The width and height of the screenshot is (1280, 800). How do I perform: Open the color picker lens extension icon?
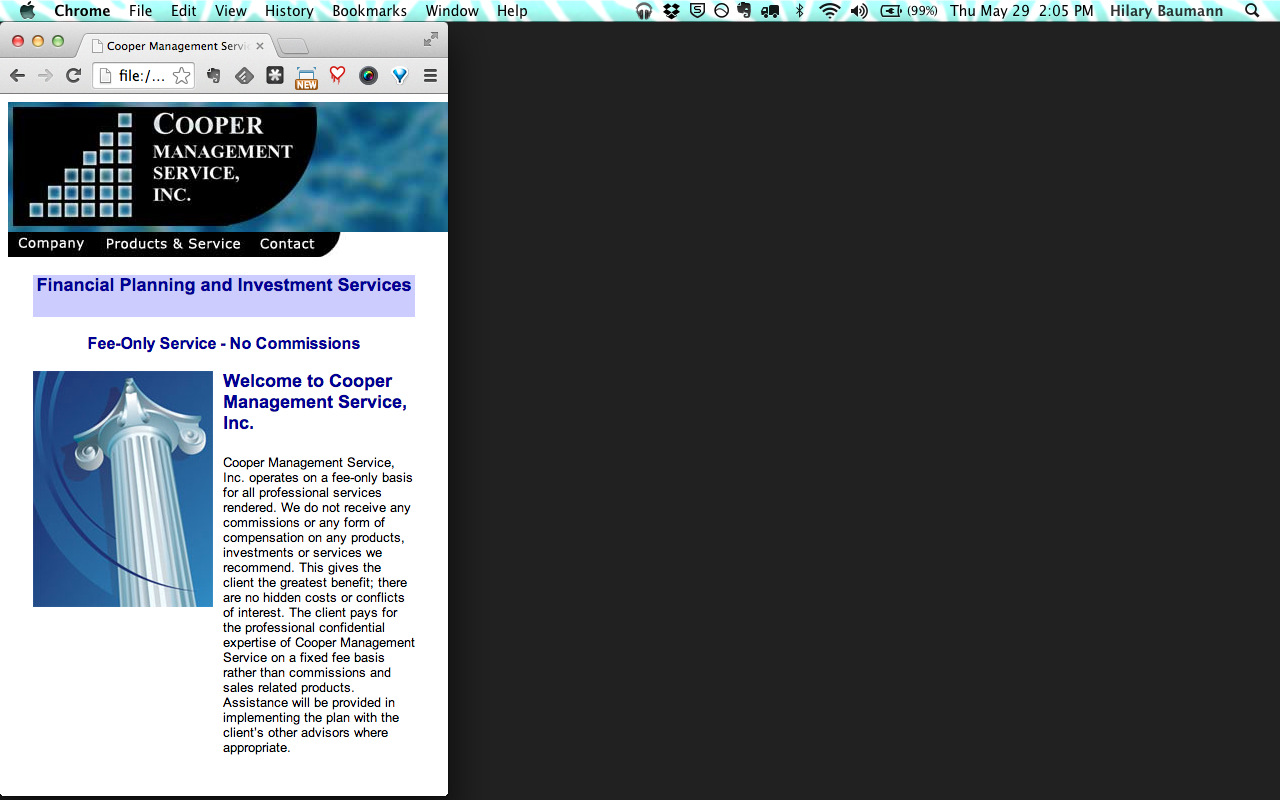pyautogui.click(x=368, y=76)
